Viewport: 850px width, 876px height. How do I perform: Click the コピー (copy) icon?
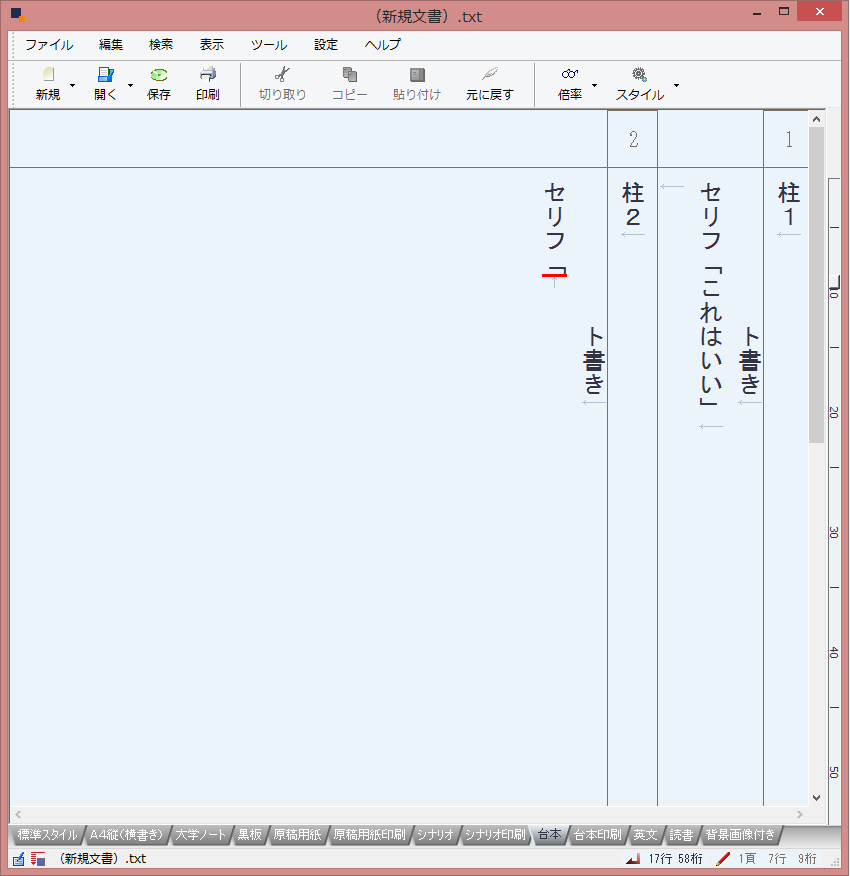tap(350, 74)
